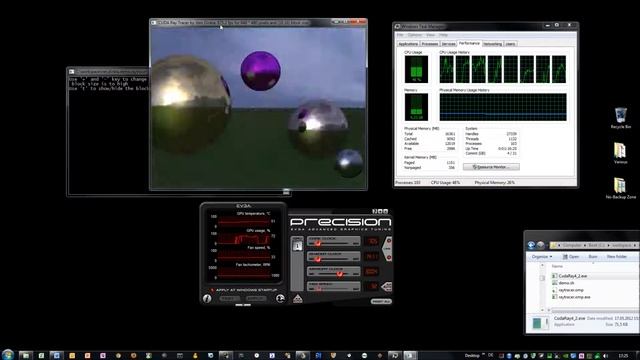Image resolution: width=640 pixels, height=360 pixels.
Task: Open the Options menu in Task Manager
Action: 415,35
